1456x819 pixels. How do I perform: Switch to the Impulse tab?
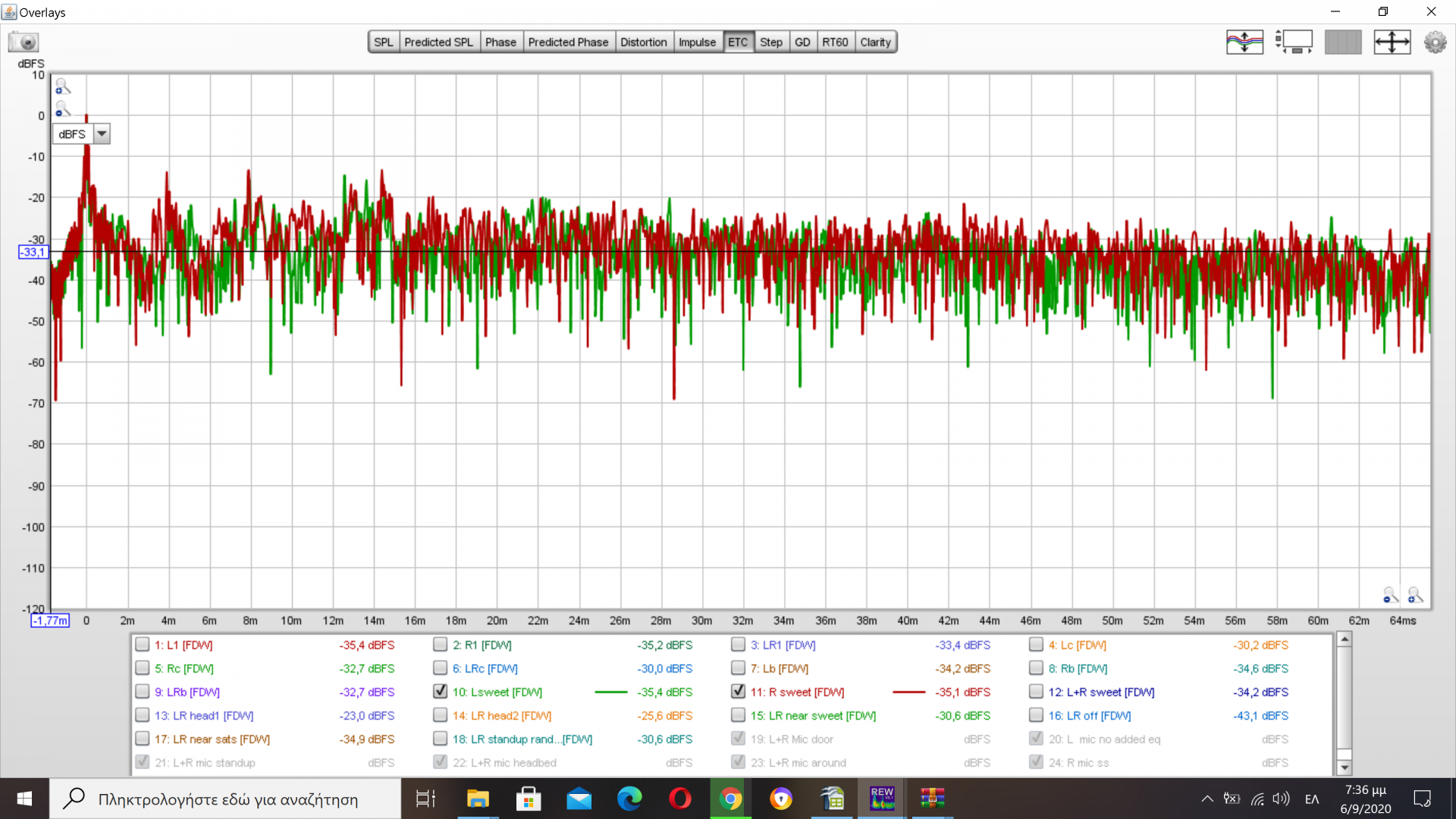tap(697, 42)
